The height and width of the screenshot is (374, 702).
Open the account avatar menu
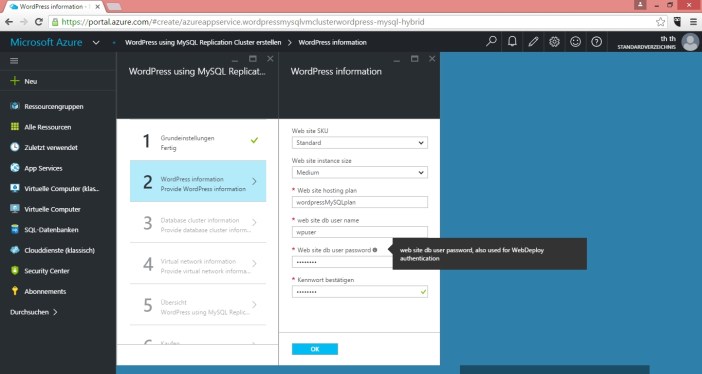point(690,42)
